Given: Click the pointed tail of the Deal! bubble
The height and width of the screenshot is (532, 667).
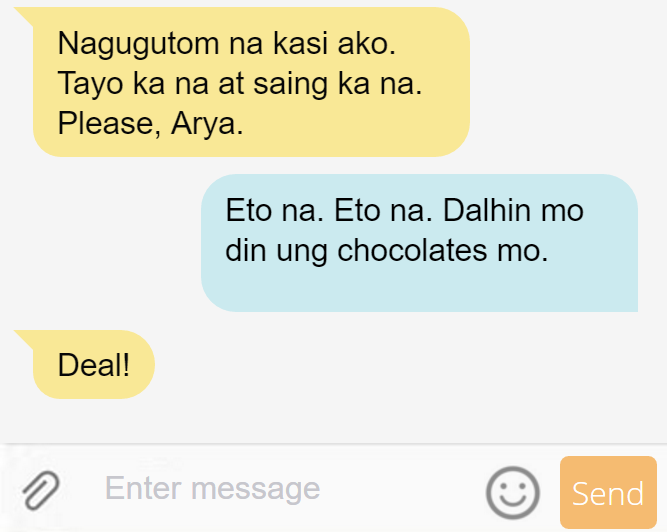Looking at the screenshot, I should (25, 339).
